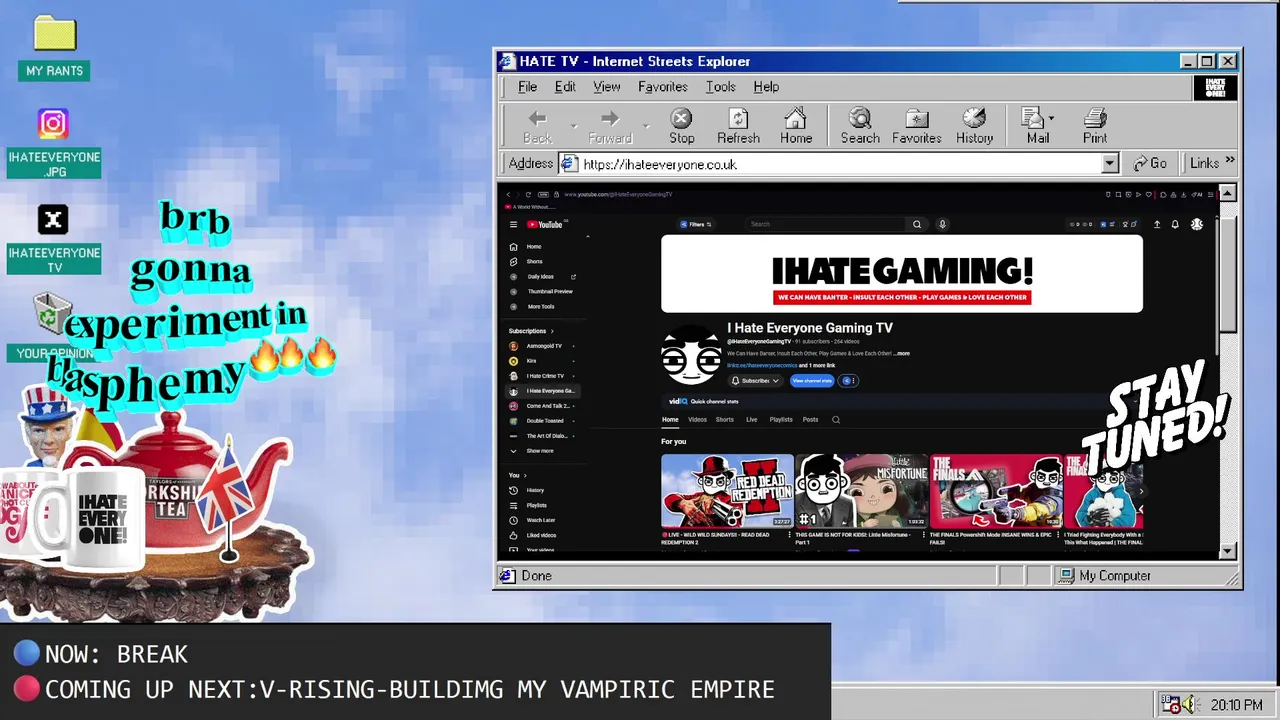
Task: Click the YouTube notifications bell
Action: point(1175,224)
